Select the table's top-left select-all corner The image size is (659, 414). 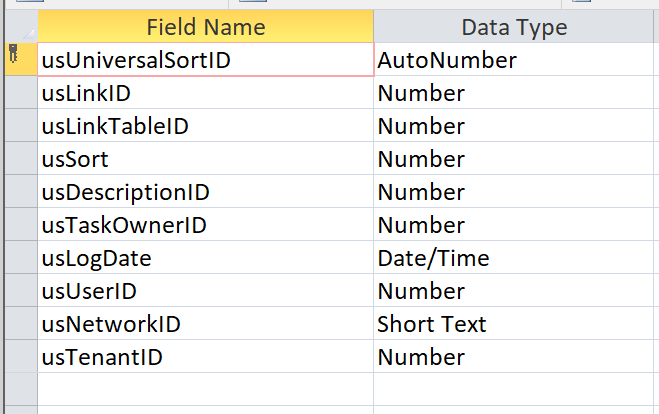[21, 26]
